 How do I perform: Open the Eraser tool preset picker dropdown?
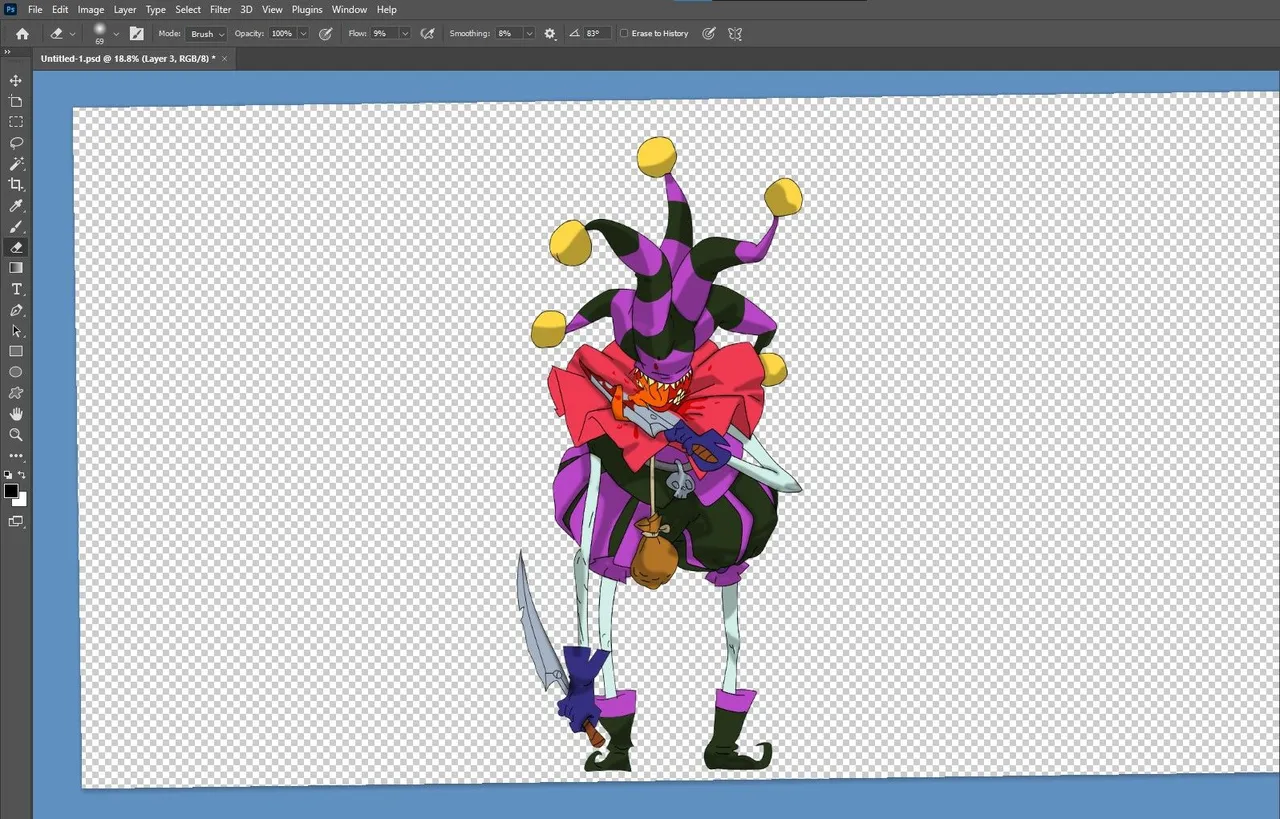click(72, 34)
